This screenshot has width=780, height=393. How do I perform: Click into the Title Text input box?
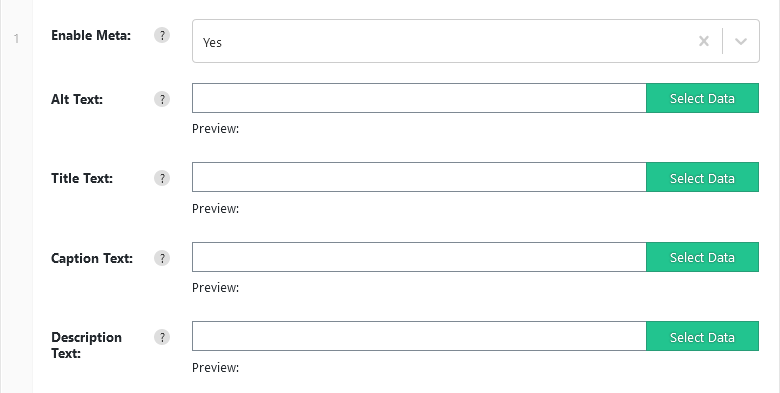click(419, 177)
